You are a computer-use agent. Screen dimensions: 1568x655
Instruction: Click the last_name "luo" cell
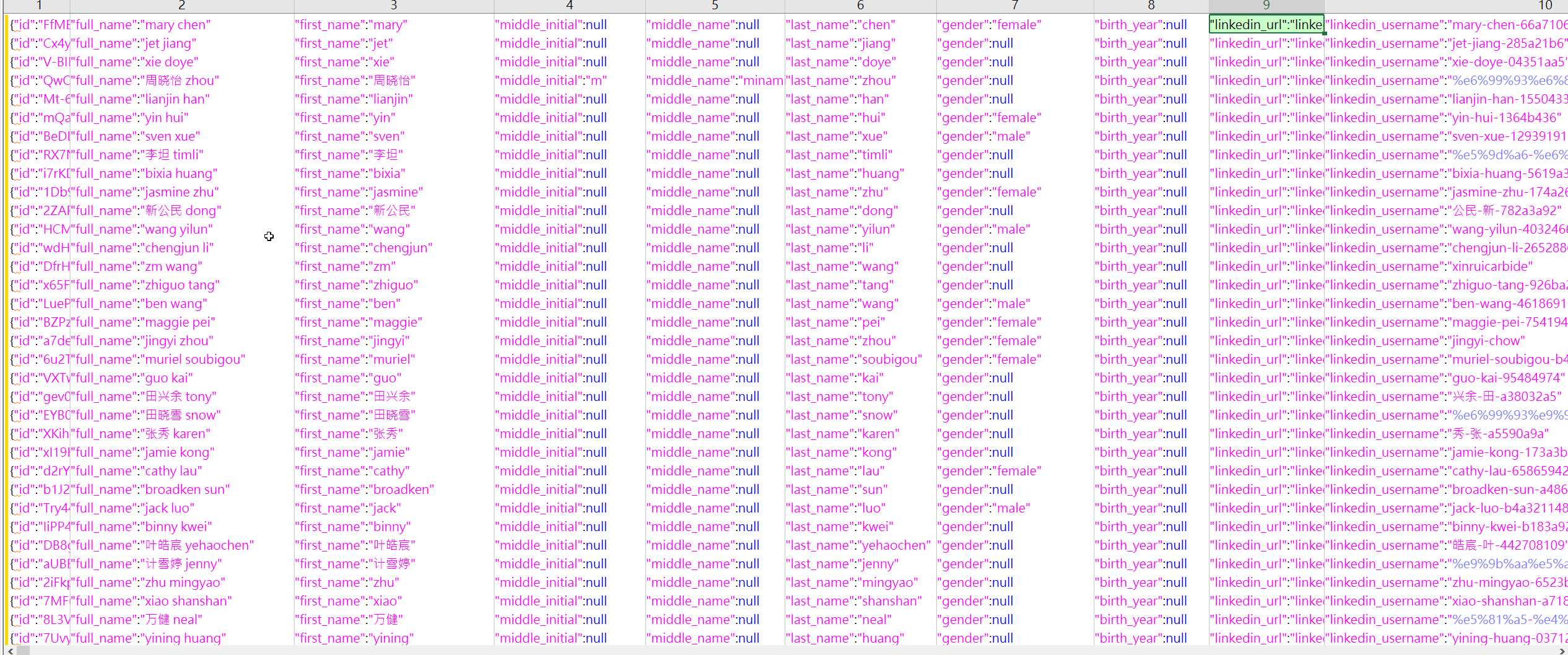(x=861, y=508)
